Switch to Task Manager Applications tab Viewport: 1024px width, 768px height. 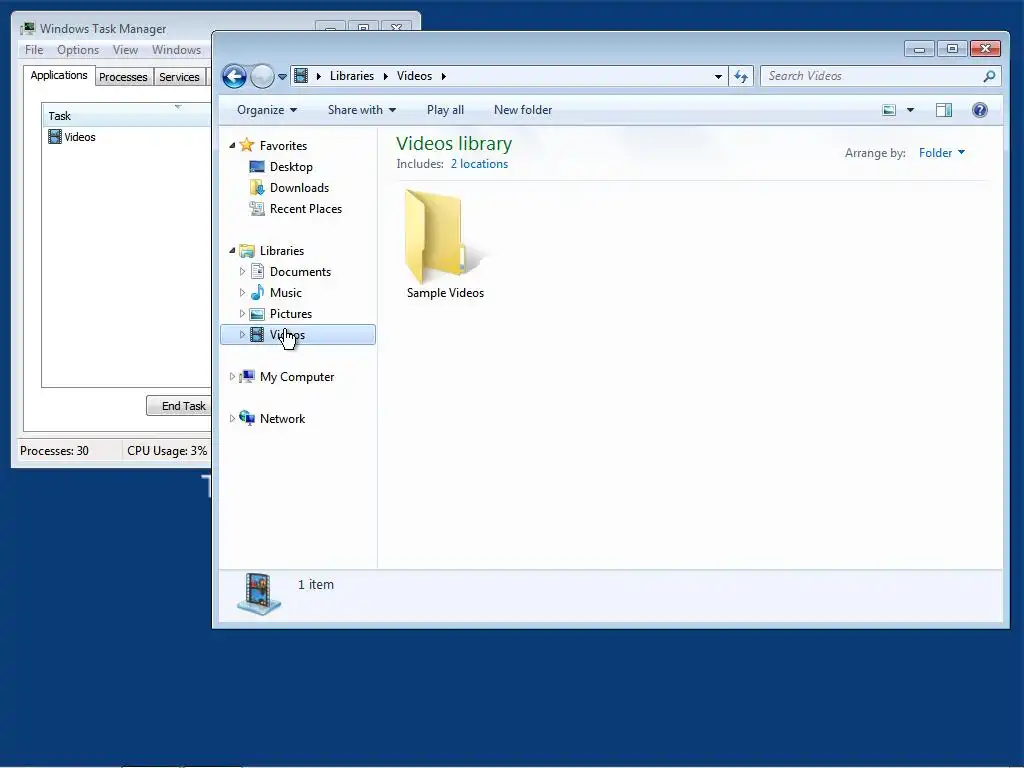(x=59, y=75)
